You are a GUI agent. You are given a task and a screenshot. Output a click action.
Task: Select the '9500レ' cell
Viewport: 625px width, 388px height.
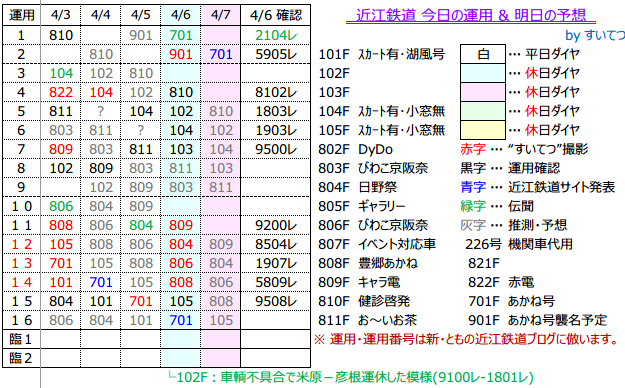point(275,149)
